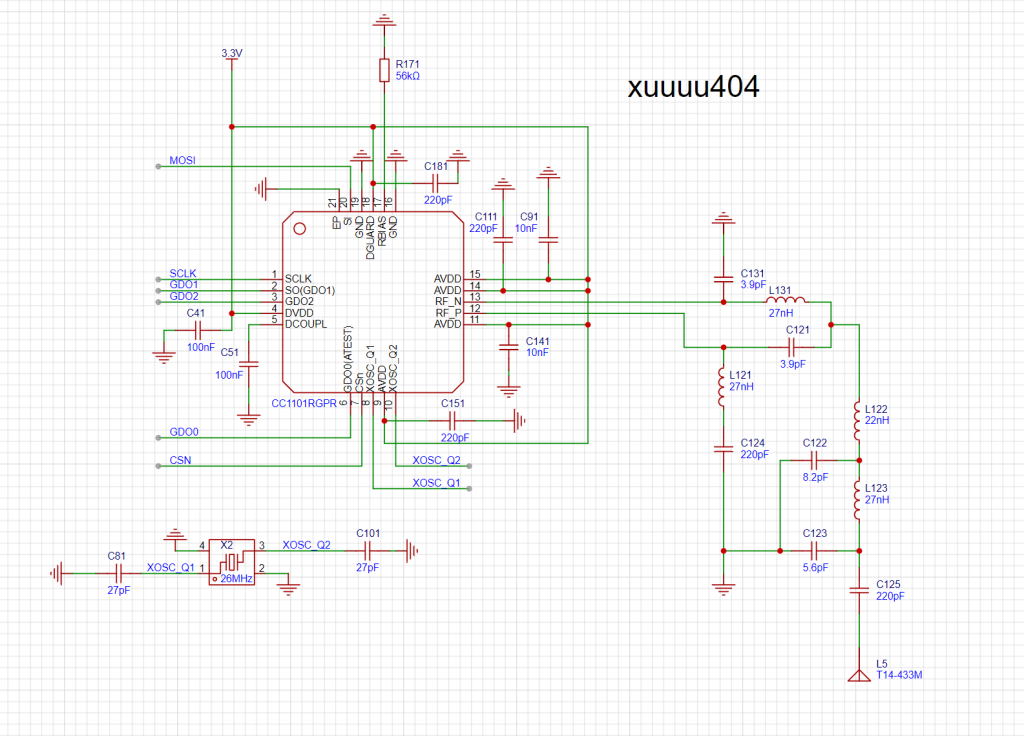Select the CC1101RGPR chip body
Screen dimensions: 1024x736
(x=372, y=300)
